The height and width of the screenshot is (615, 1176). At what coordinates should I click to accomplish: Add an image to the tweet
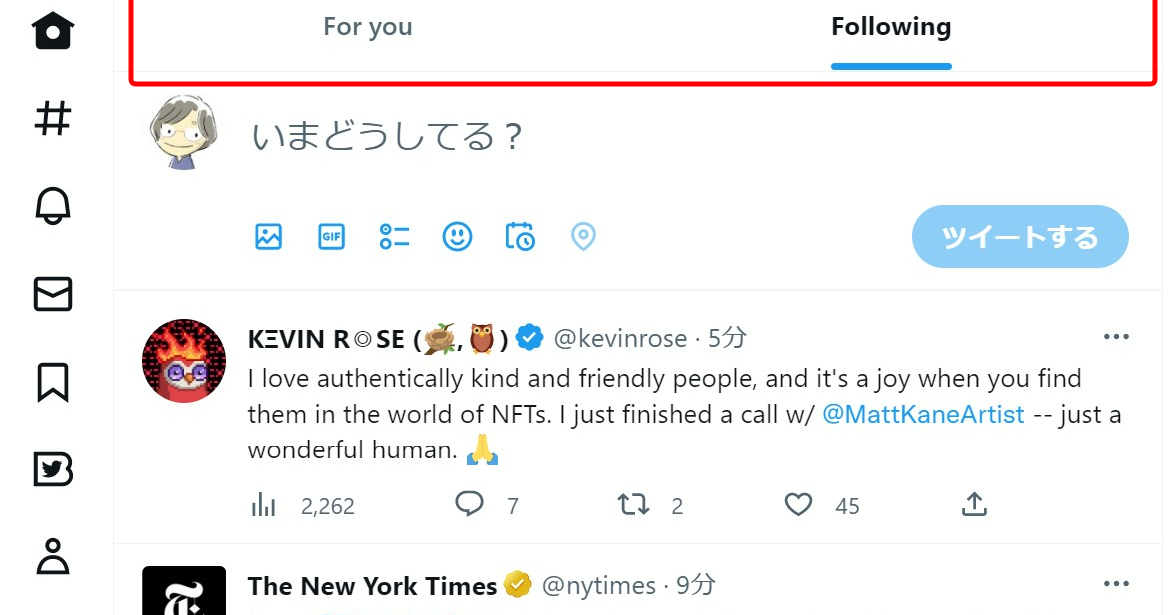tap(268, 237)
